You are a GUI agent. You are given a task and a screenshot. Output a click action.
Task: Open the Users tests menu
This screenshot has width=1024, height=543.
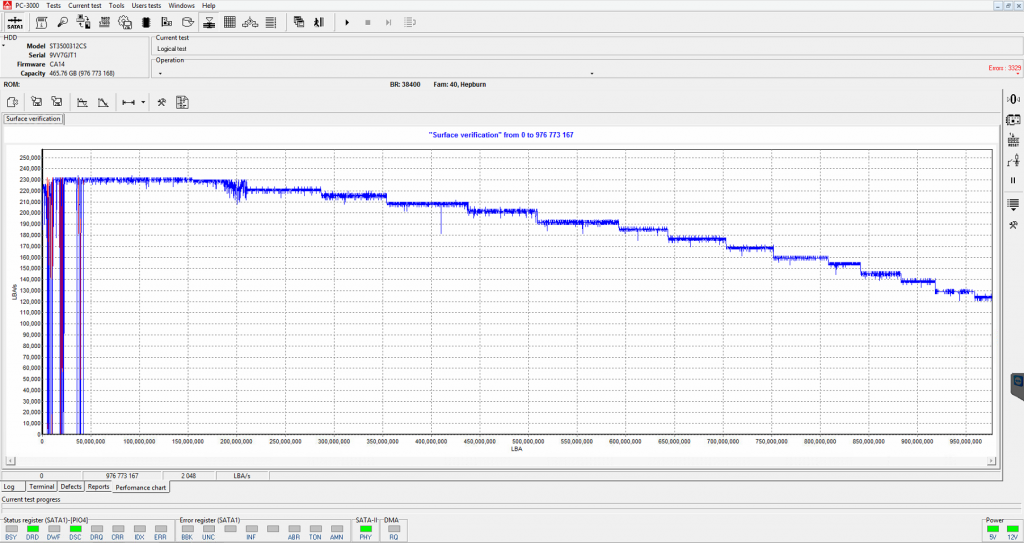click(x=147, y=5)
